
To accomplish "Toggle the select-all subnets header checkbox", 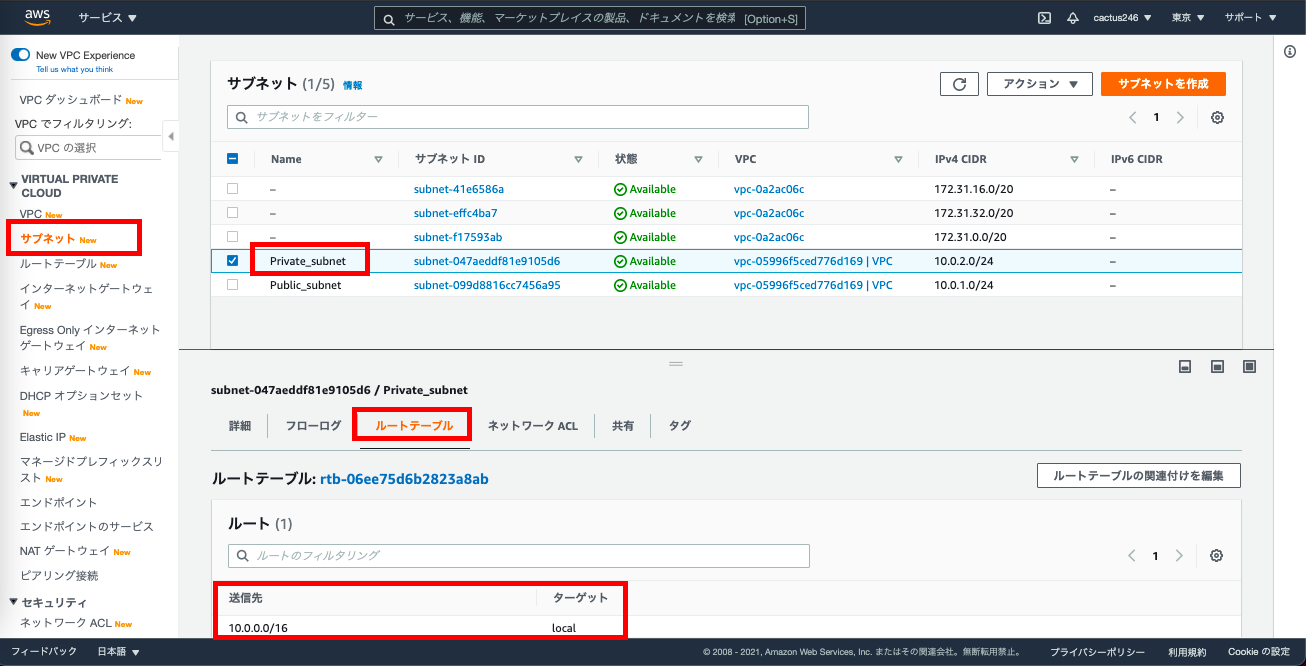I will tap(233, 158).
